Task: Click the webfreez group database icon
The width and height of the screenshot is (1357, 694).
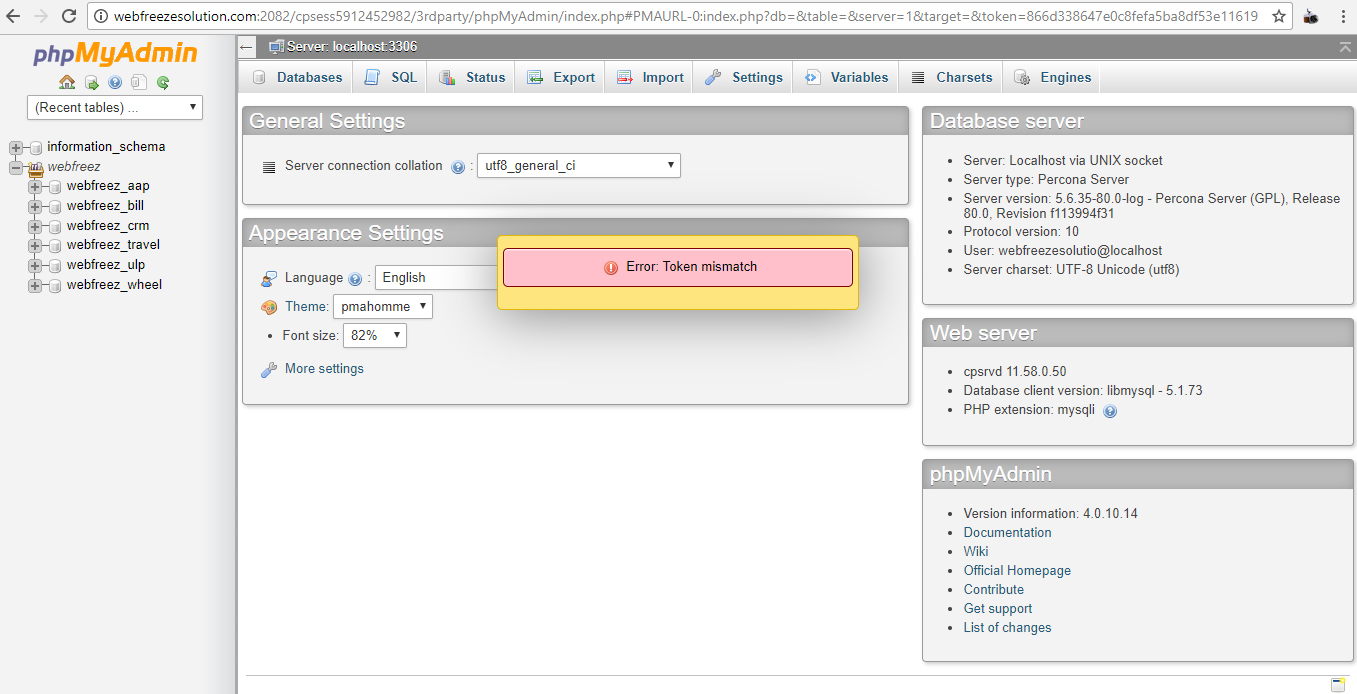Action: (36, 168)
